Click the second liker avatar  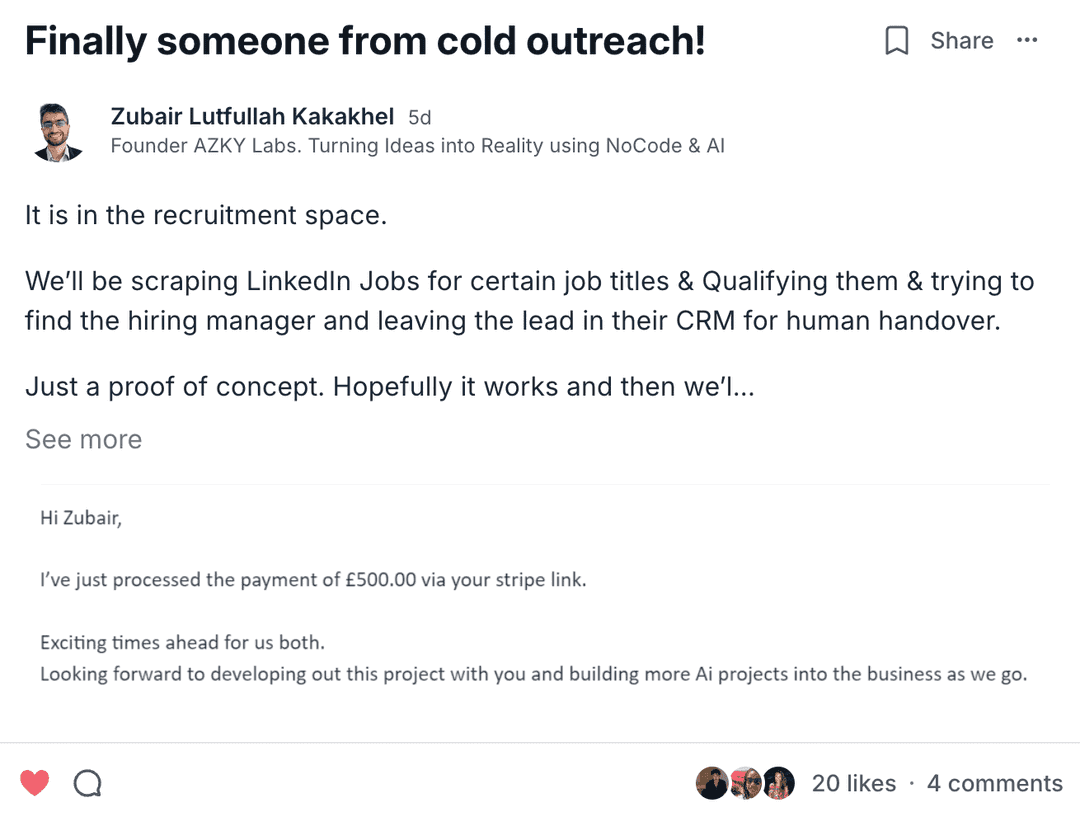(745, 783)
